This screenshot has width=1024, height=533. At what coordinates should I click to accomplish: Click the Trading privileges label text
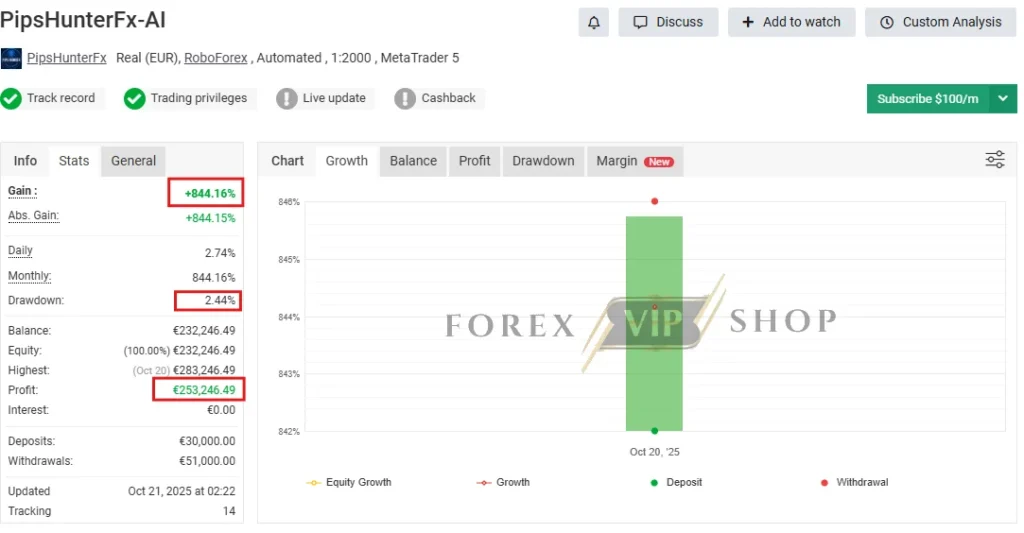[199, 98]
